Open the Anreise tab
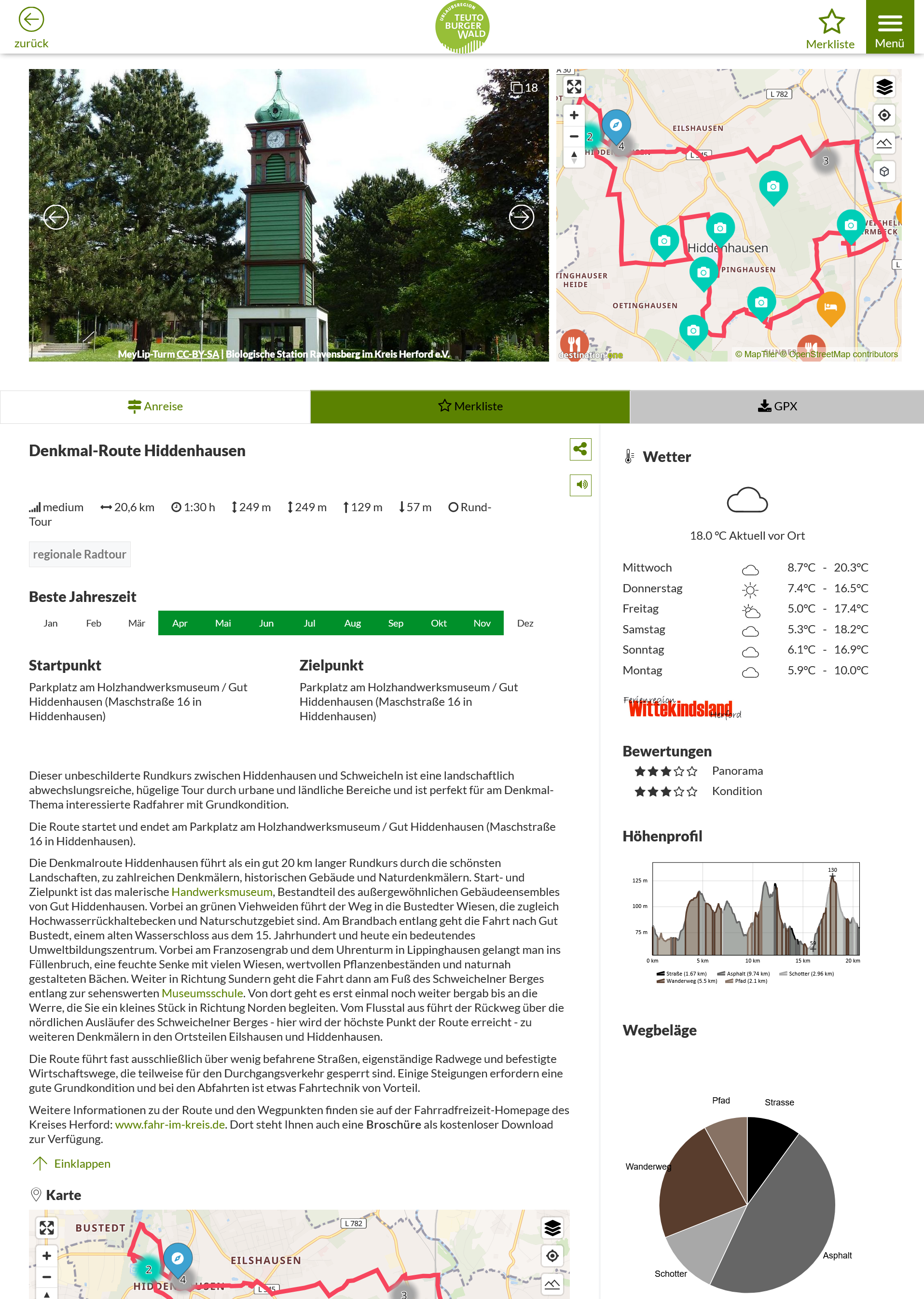 click(155, 406)
